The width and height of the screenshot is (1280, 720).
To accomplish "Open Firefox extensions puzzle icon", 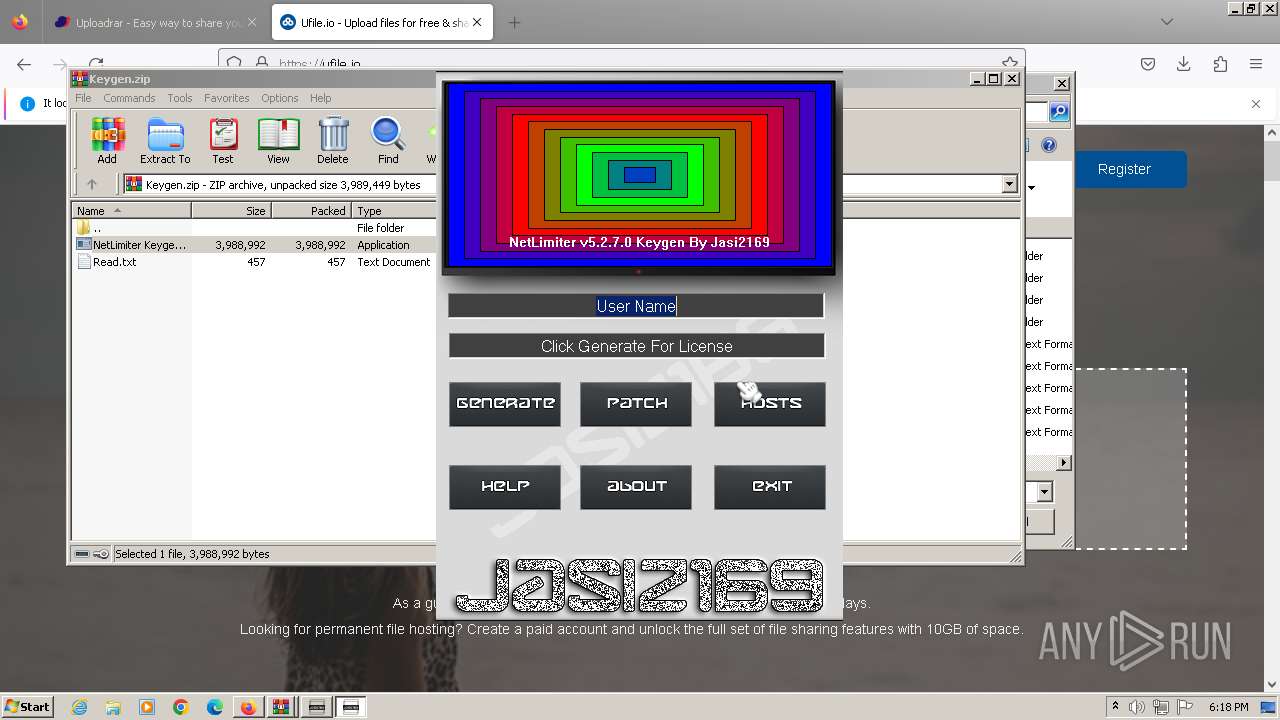I will coord(1220,64).
